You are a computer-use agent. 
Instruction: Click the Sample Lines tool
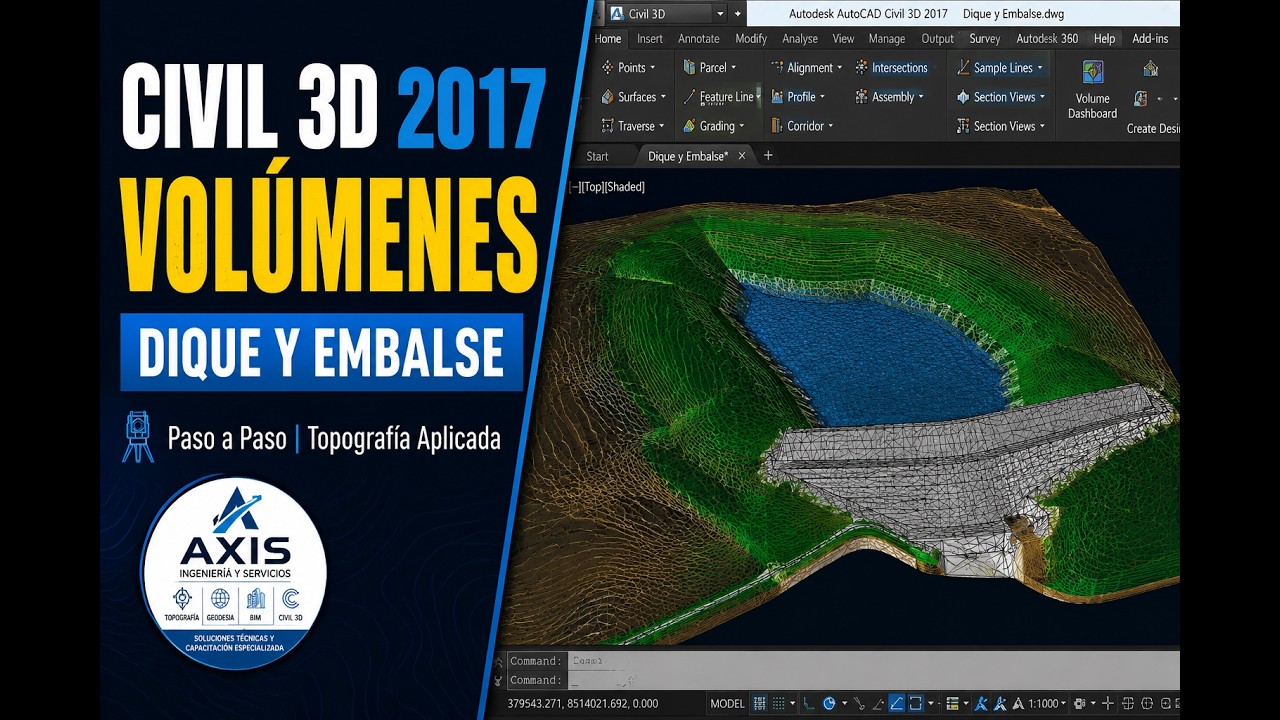[x=1000, y=68]
